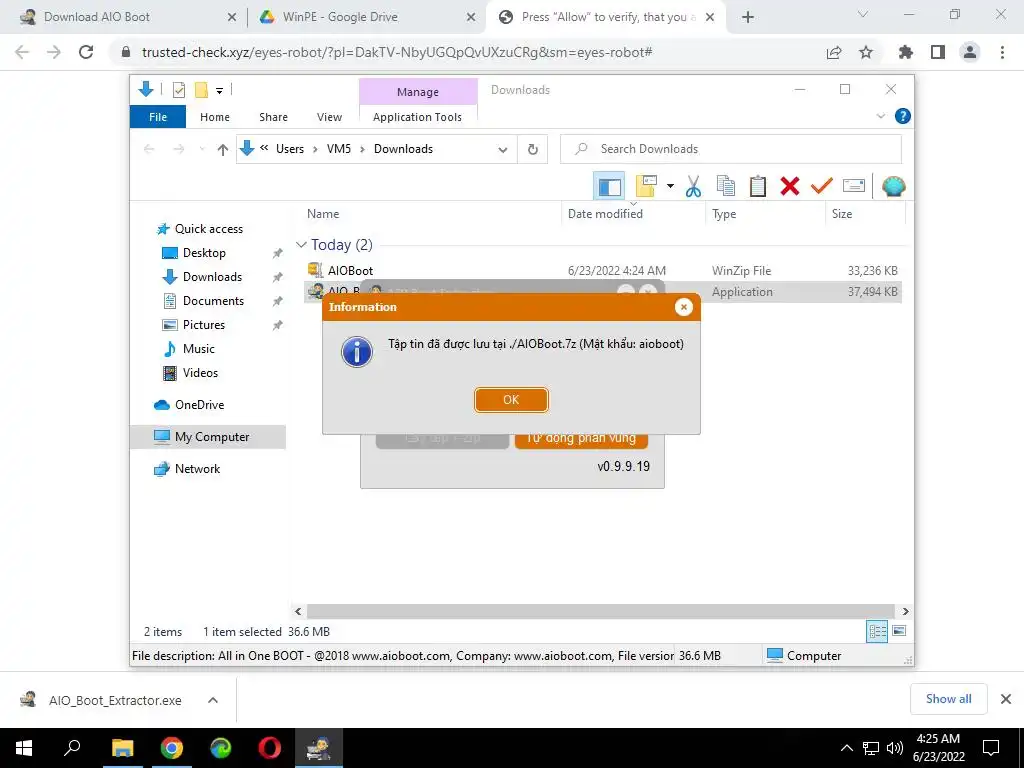Image resolution: width=1024 pixels, height=768 pixels.
Task: Click the orange checkmark Properties icon
Action: [x=822, y=186]
